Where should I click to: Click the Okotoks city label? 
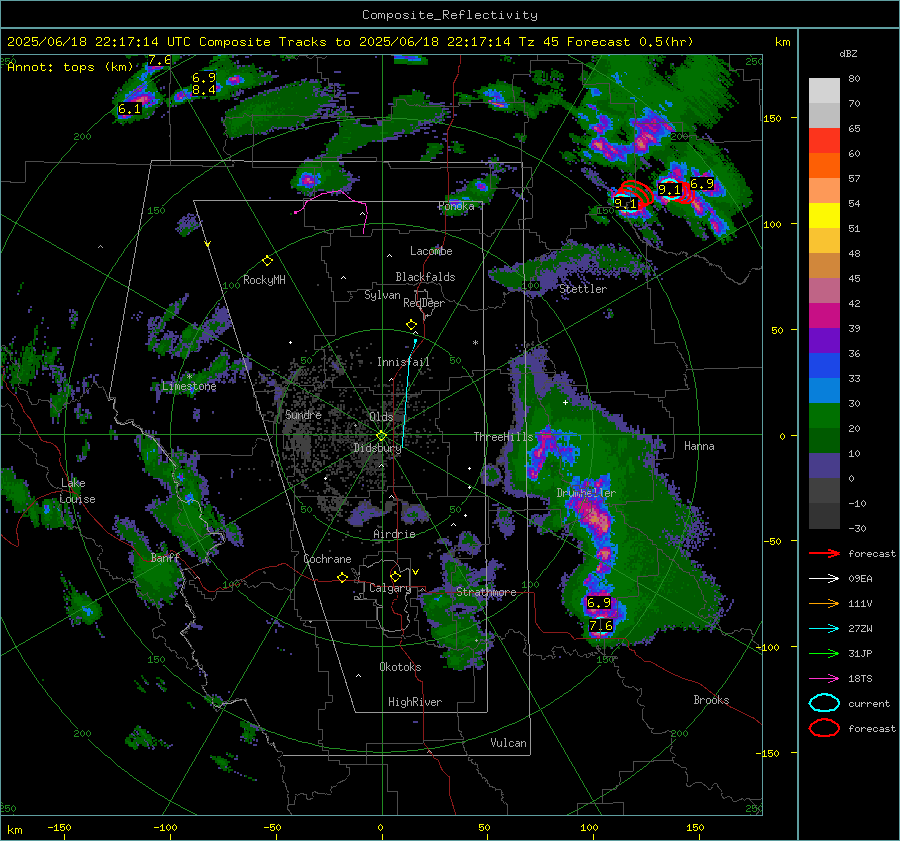pos(400,667)
